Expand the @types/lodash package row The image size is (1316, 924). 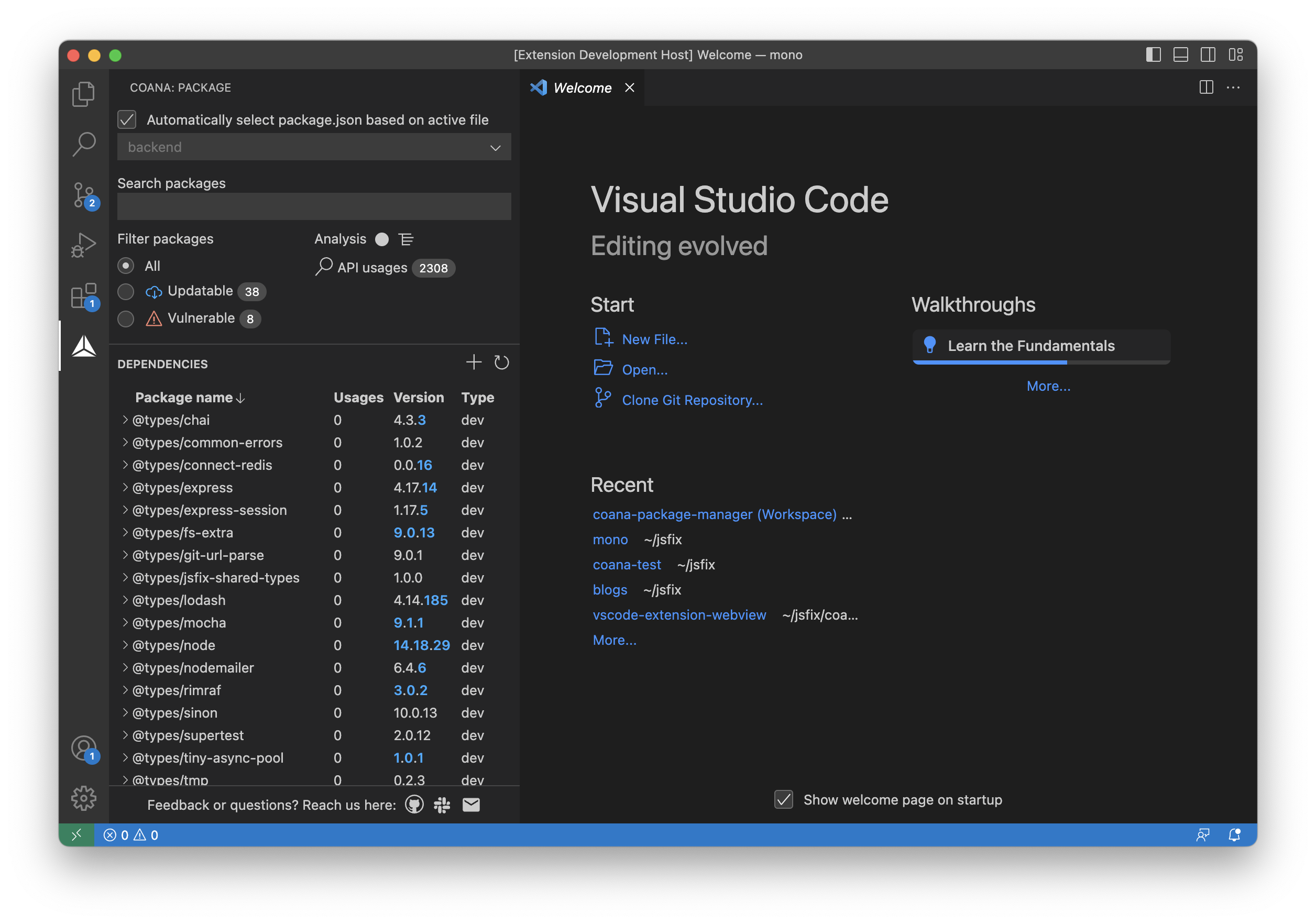point(125,600)
